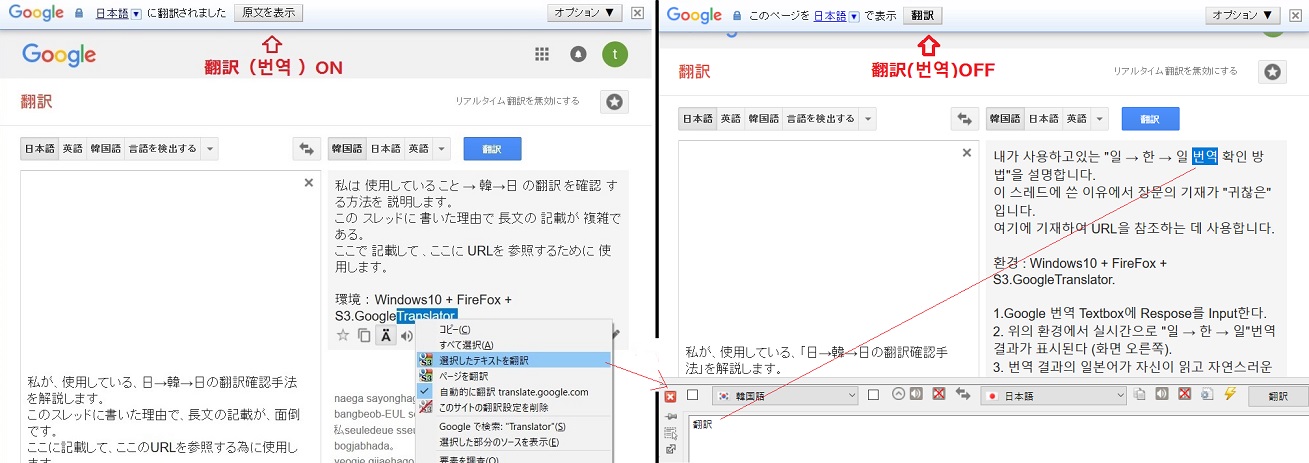Disable realtime translation link in left window
The width and height of the screenshot is (1309, 463).
point(517,101)
